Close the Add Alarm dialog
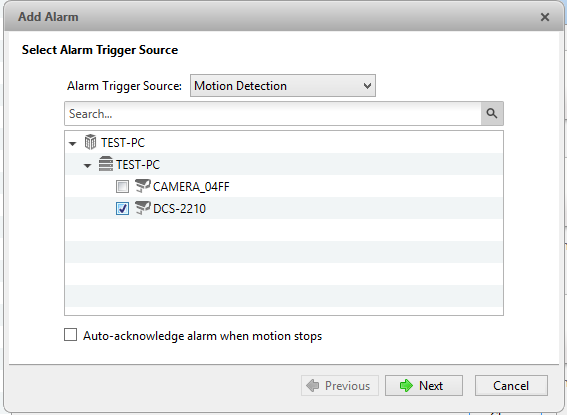 point(545,17)
